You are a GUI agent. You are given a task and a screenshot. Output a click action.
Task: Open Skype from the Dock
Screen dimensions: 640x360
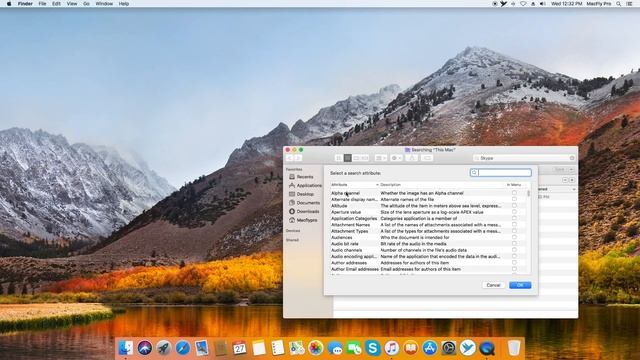coord(373,348)
